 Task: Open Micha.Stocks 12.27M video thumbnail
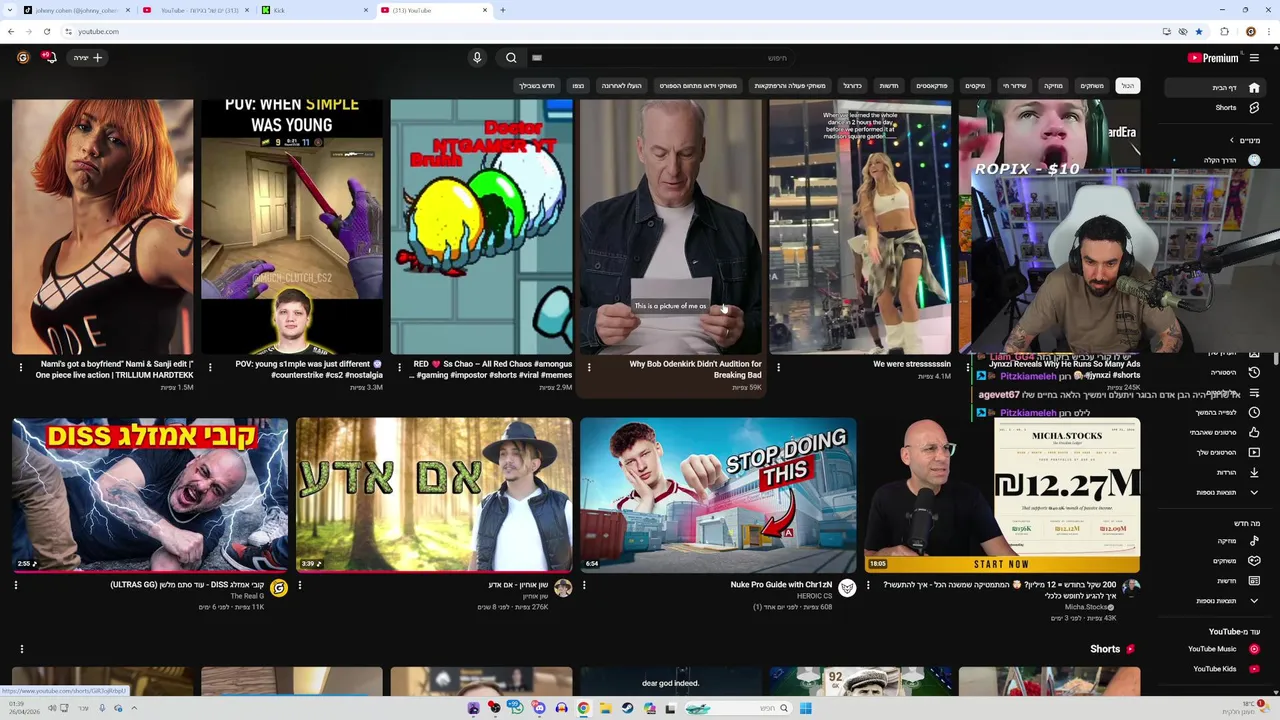pos(1002,495)
